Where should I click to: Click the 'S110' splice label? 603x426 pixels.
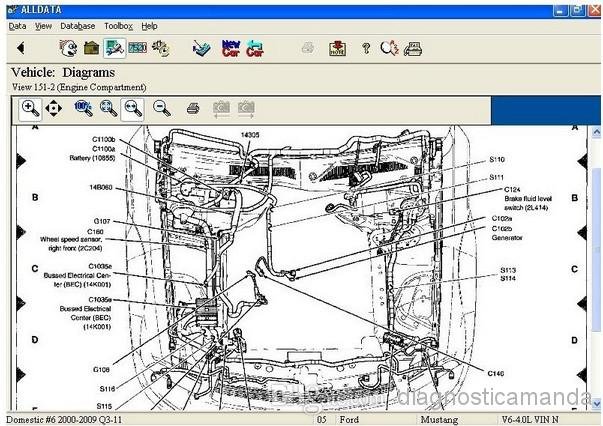click(496, 160)
